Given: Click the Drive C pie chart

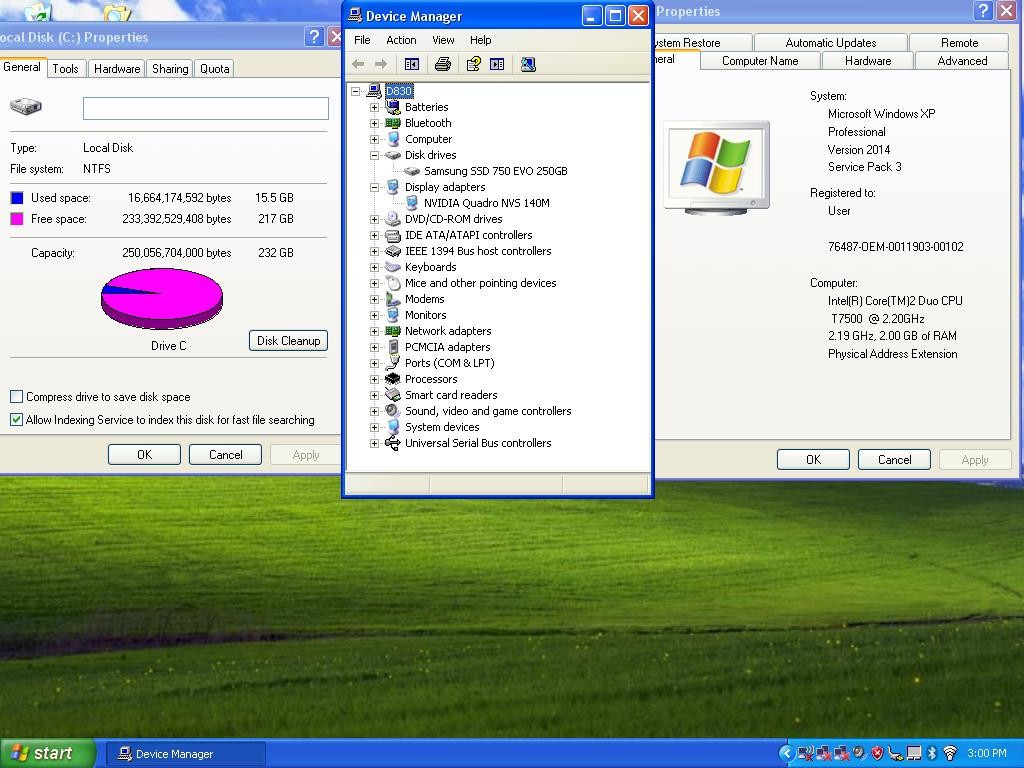Looking at the screenshot, I should point(162,298).
